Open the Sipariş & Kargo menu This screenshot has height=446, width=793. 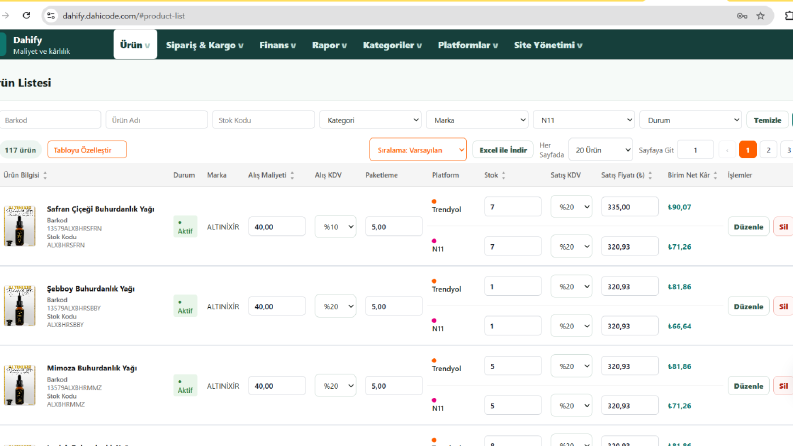(204, 45)
